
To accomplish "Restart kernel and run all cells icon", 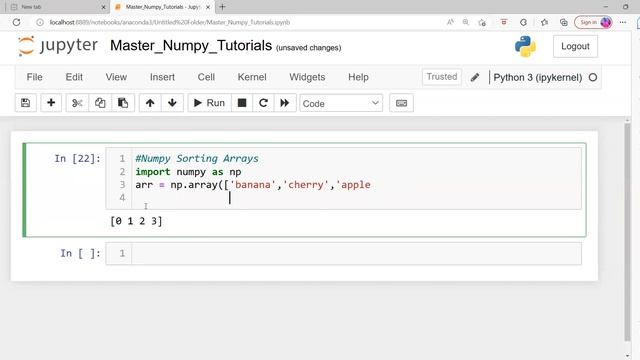I will [x=284, y=103].
